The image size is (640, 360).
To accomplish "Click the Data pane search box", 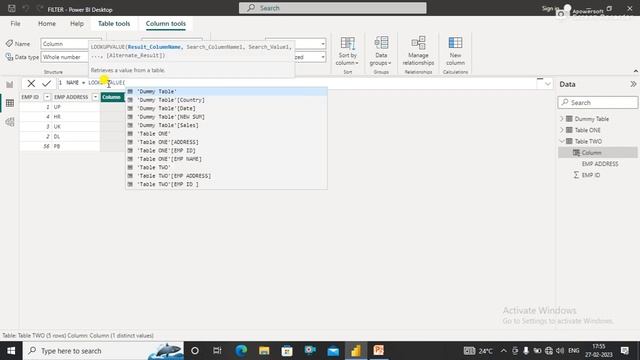I will (598, 102).
